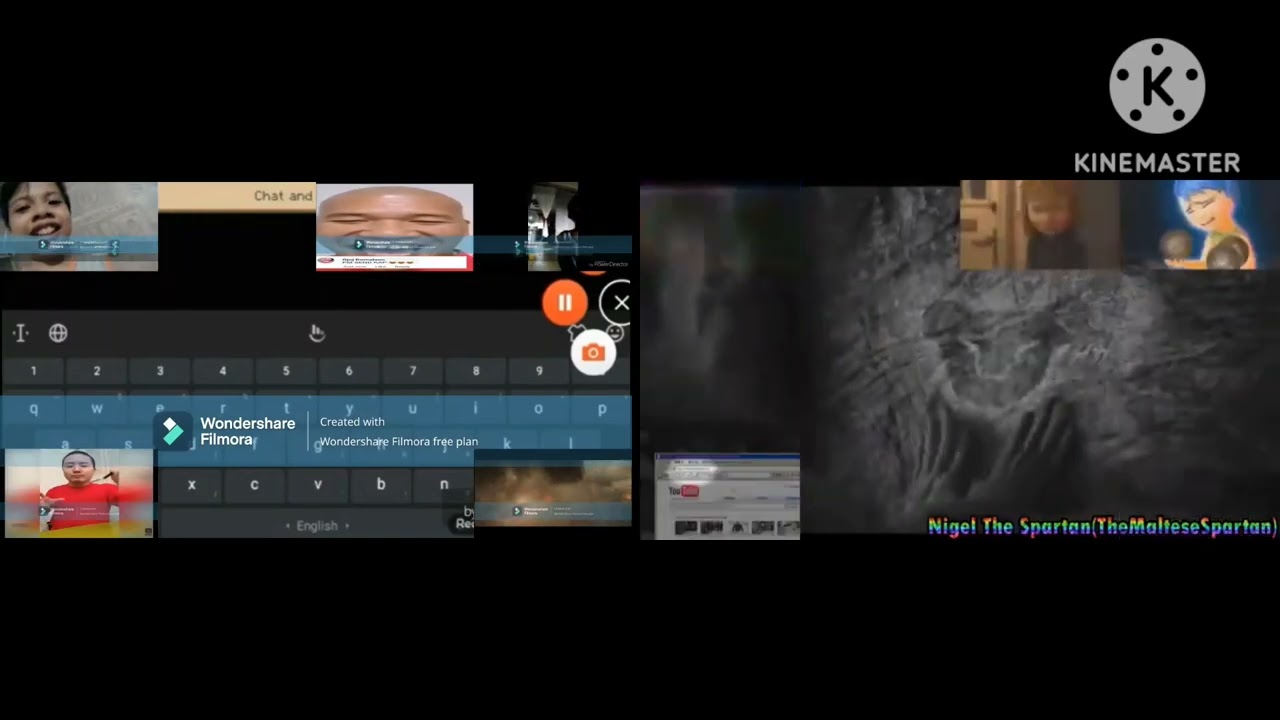This screenshot has height=720, width=1280.
Task: Click the 'Chat and' banner text
Action: tap(283, 196)
